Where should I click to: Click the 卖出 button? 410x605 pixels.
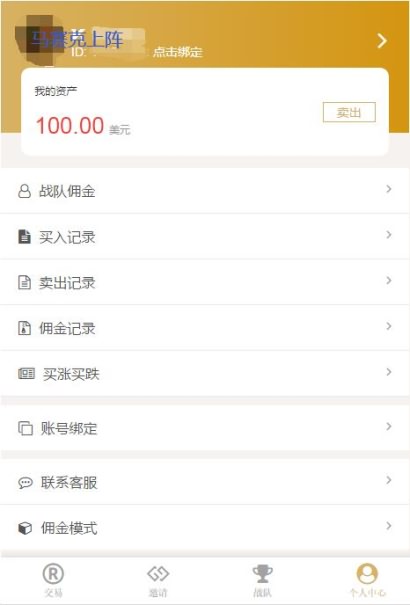point(349,112)
